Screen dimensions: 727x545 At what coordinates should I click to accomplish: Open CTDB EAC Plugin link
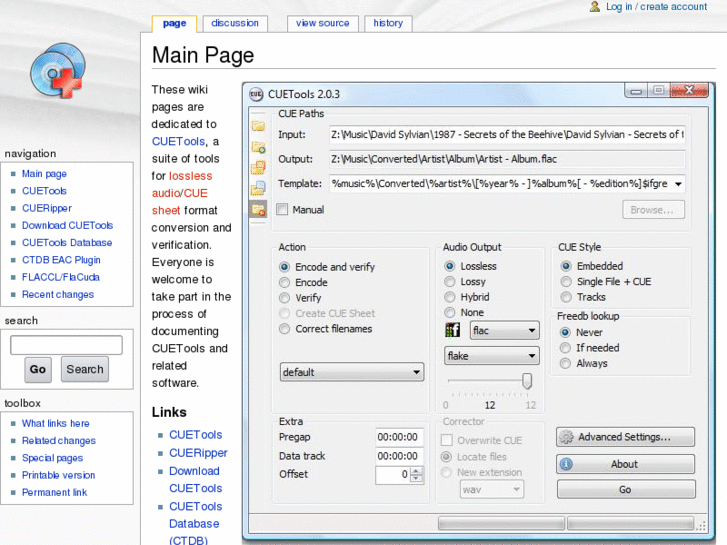click(x=61, y=260)
